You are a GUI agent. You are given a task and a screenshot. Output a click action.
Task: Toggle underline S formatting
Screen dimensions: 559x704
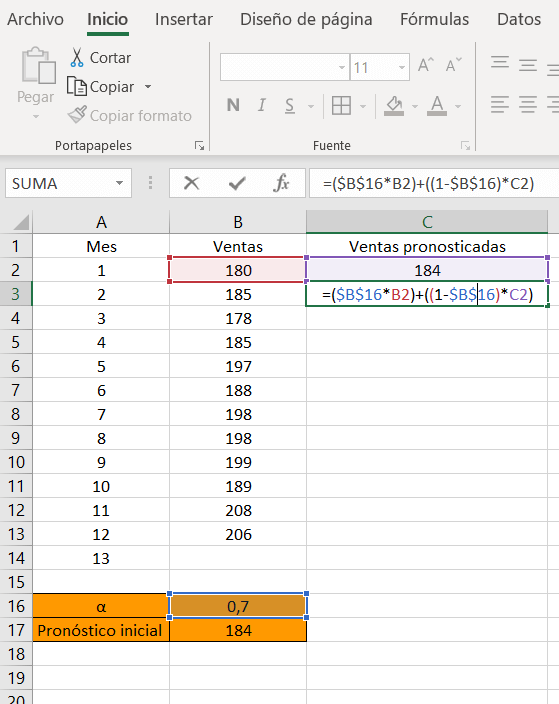(x=290, y=106)
